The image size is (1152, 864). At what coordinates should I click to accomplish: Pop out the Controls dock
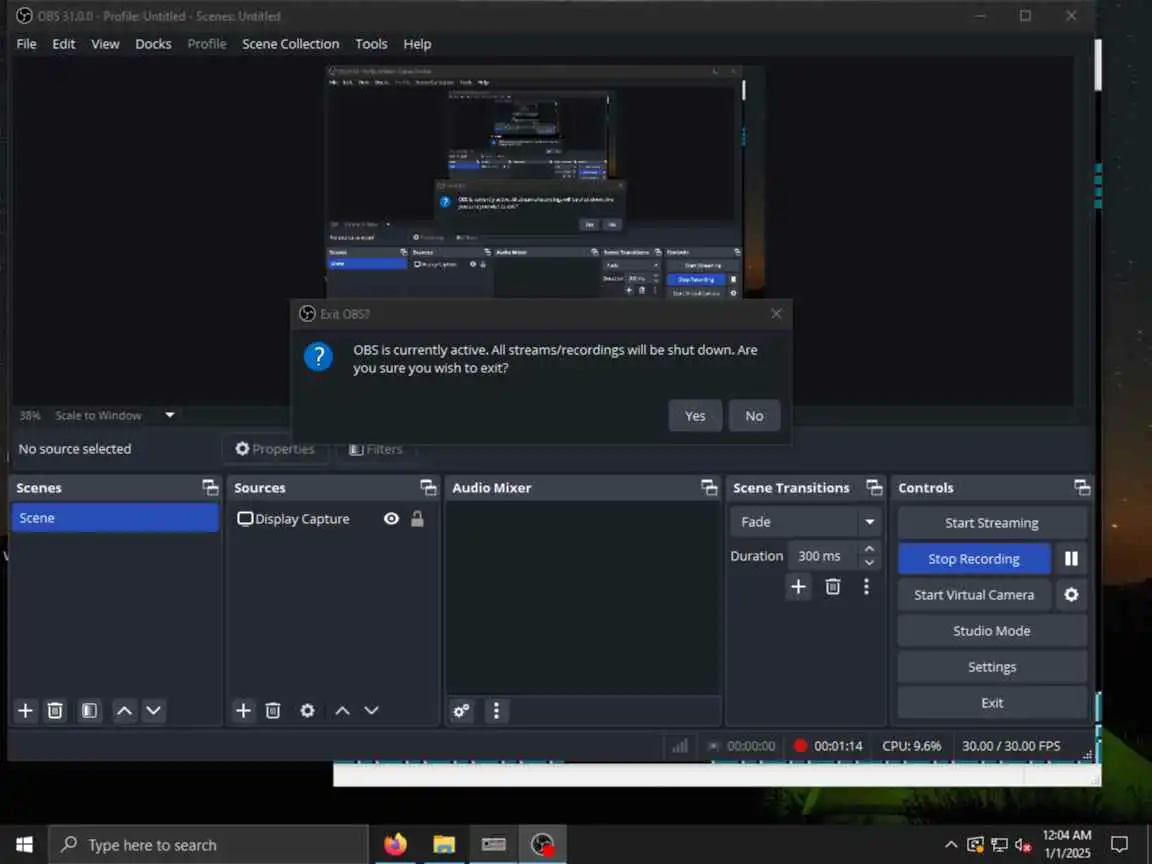coord(1082,488)
